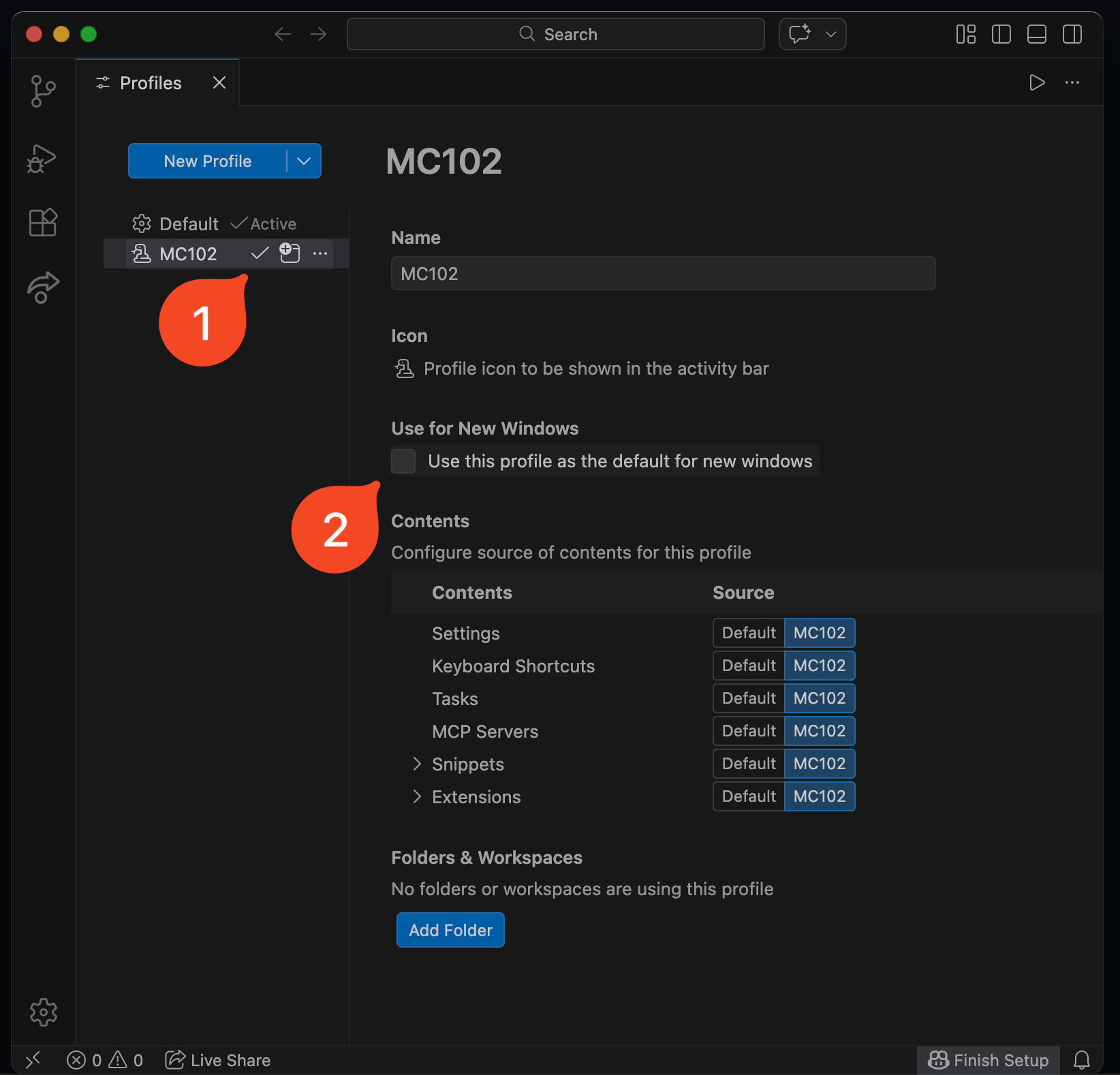
Task: Expand the Snippets row
Action: [417, 764]
